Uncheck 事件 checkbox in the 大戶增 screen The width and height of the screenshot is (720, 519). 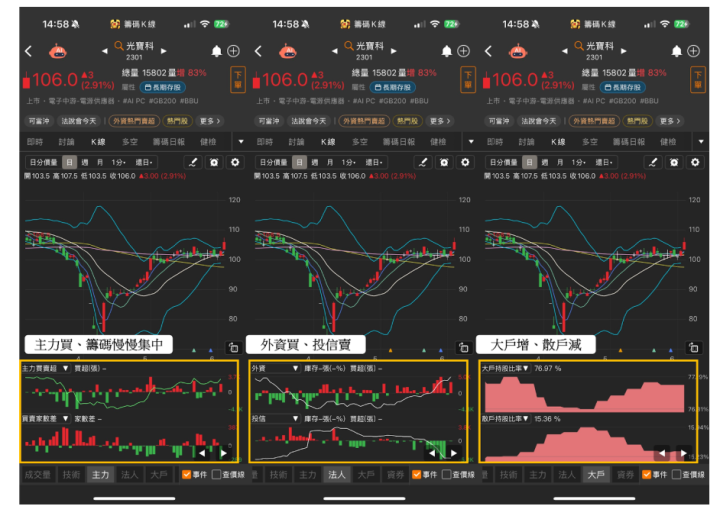point(647,474)
